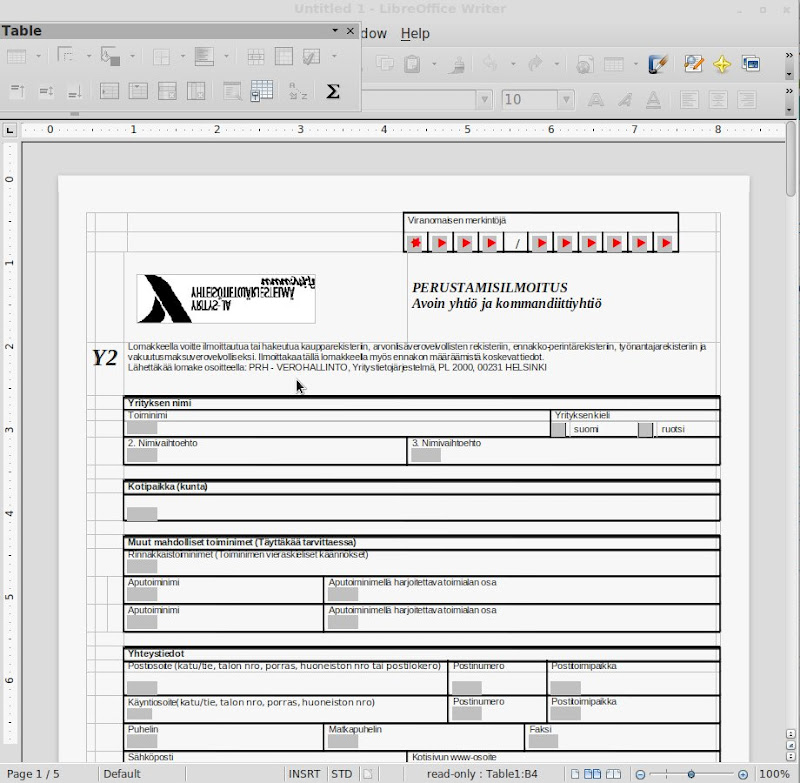This screenshot has height=783, width=800.
Task: Open the font name dropdown arrow
Action: pyautogui.click(x=484, y=100)
